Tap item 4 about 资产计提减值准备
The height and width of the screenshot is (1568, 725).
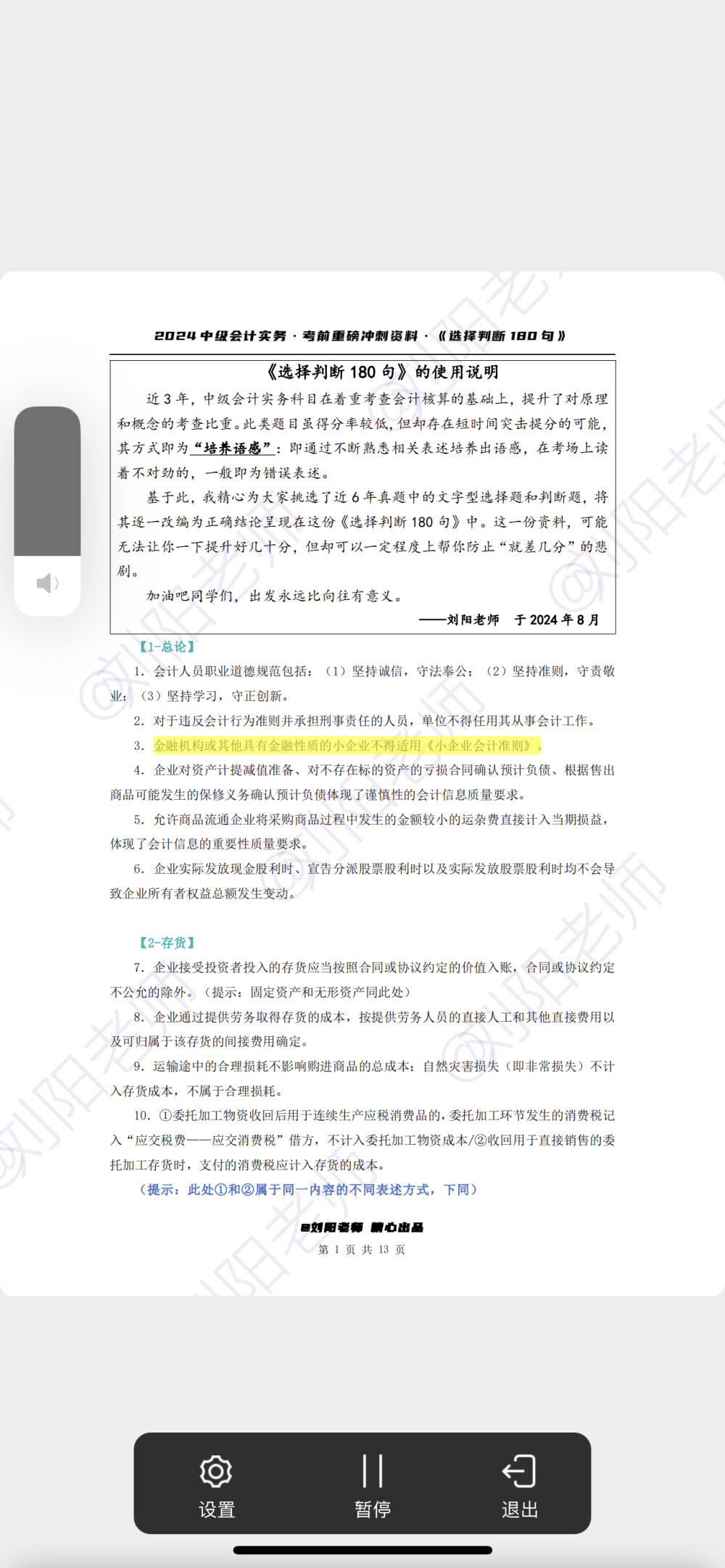(362, 783)
